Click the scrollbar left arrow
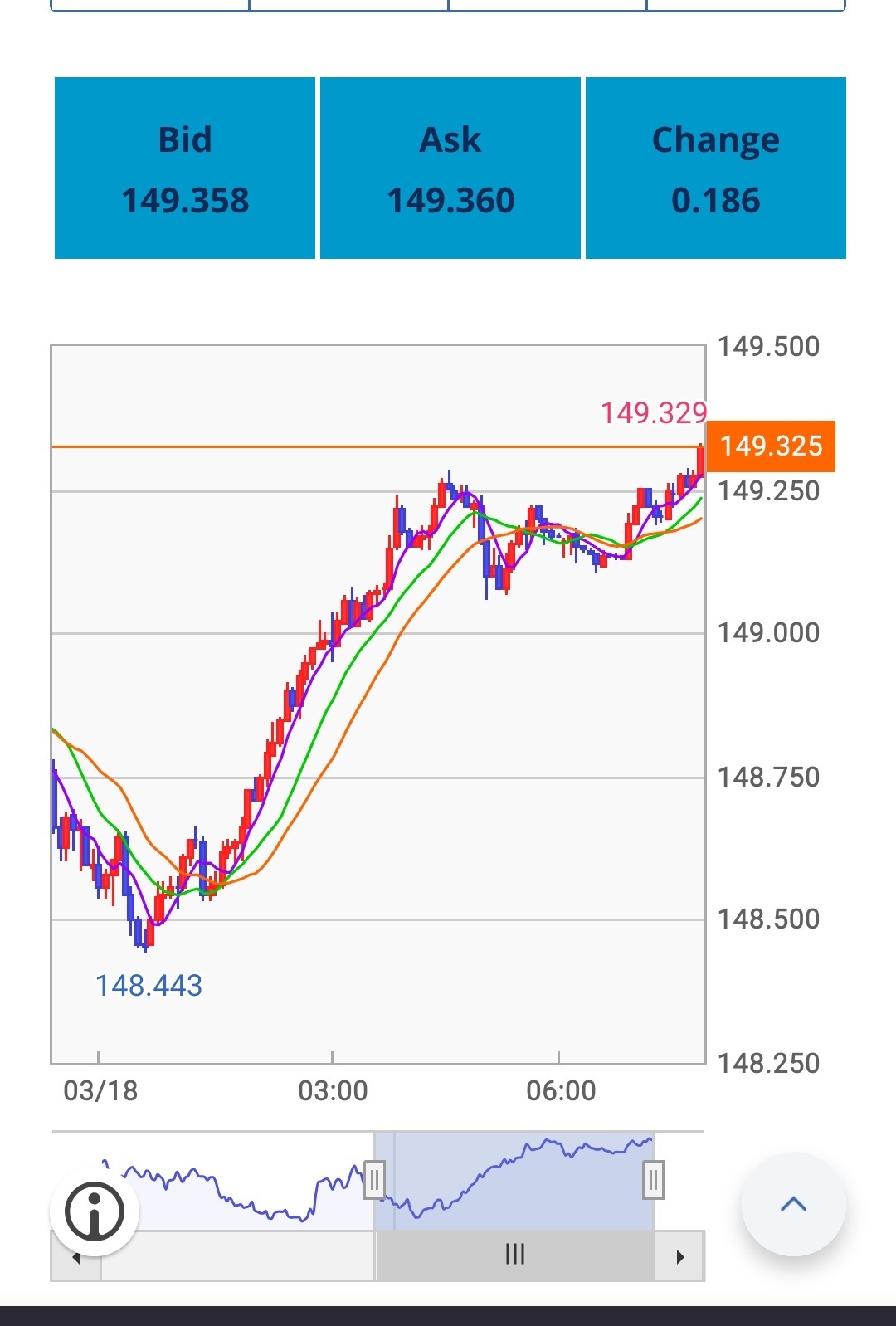This screenshot has width=896, height=1326. (x=76, y=1256)
